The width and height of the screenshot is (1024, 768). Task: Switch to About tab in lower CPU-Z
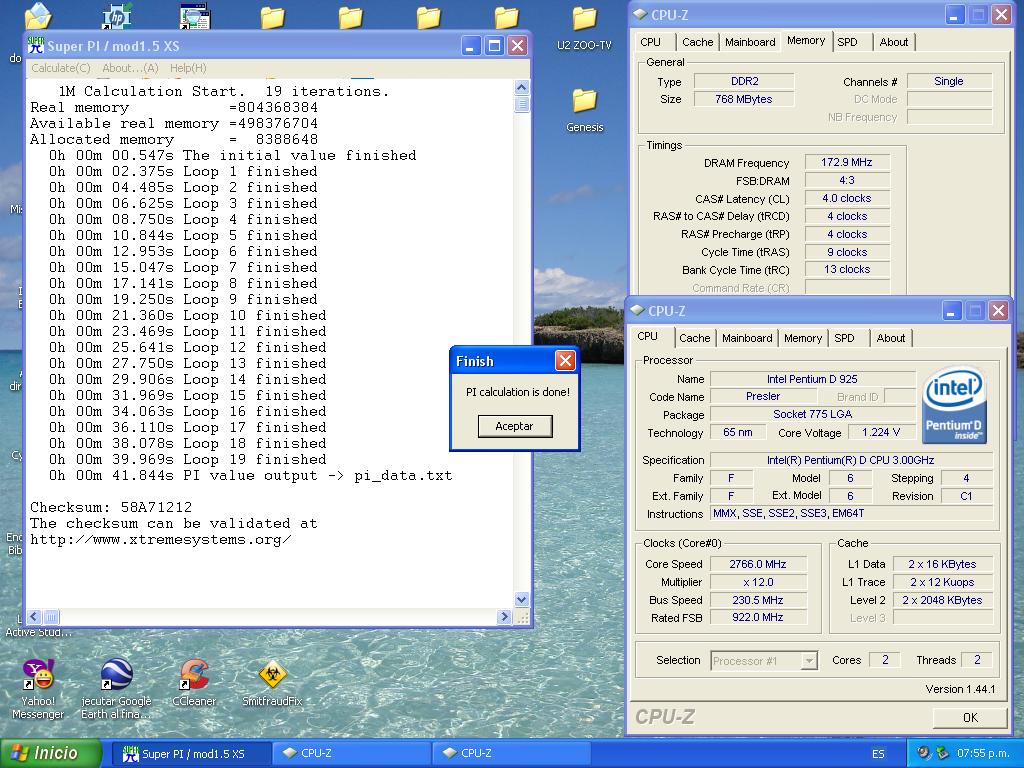pos(891,338)
